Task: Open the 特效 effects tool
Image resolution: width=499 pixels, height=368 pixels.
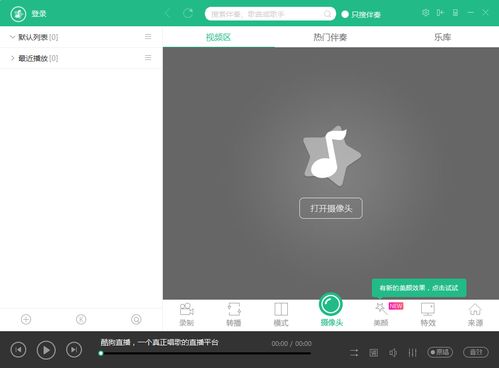Action: [x=428, y=314]
